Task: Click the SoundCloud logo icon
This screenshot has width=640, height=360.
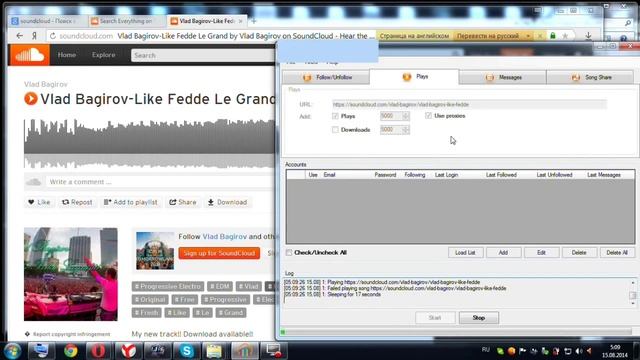Action: [29, 55]
